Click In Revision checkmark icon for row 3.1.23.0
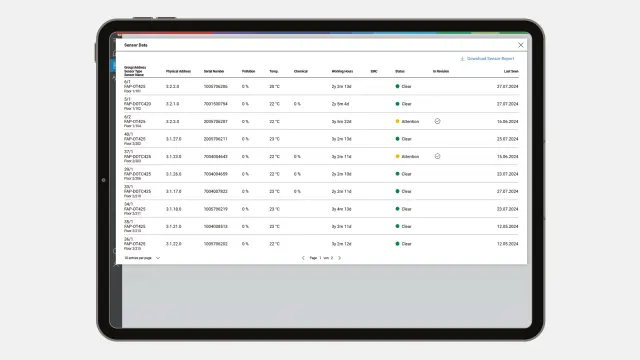This screenshot has height=360, width=640. tap(437, 156)
